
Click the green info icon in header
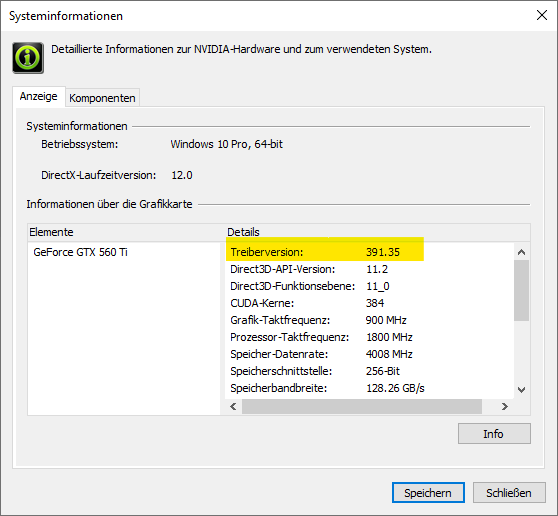pos(28,58)
